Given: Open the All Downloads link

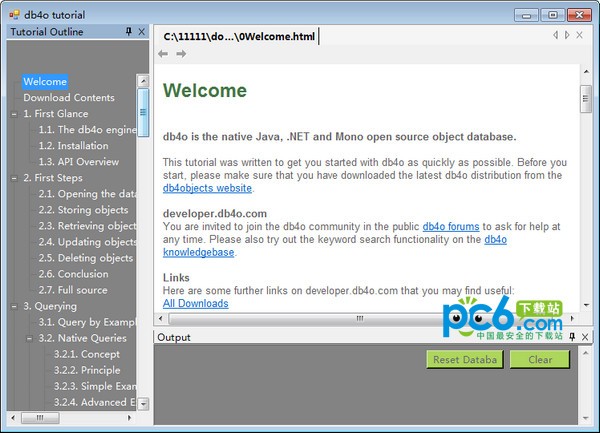Looking at the screenshot, I should coord(196,303).
